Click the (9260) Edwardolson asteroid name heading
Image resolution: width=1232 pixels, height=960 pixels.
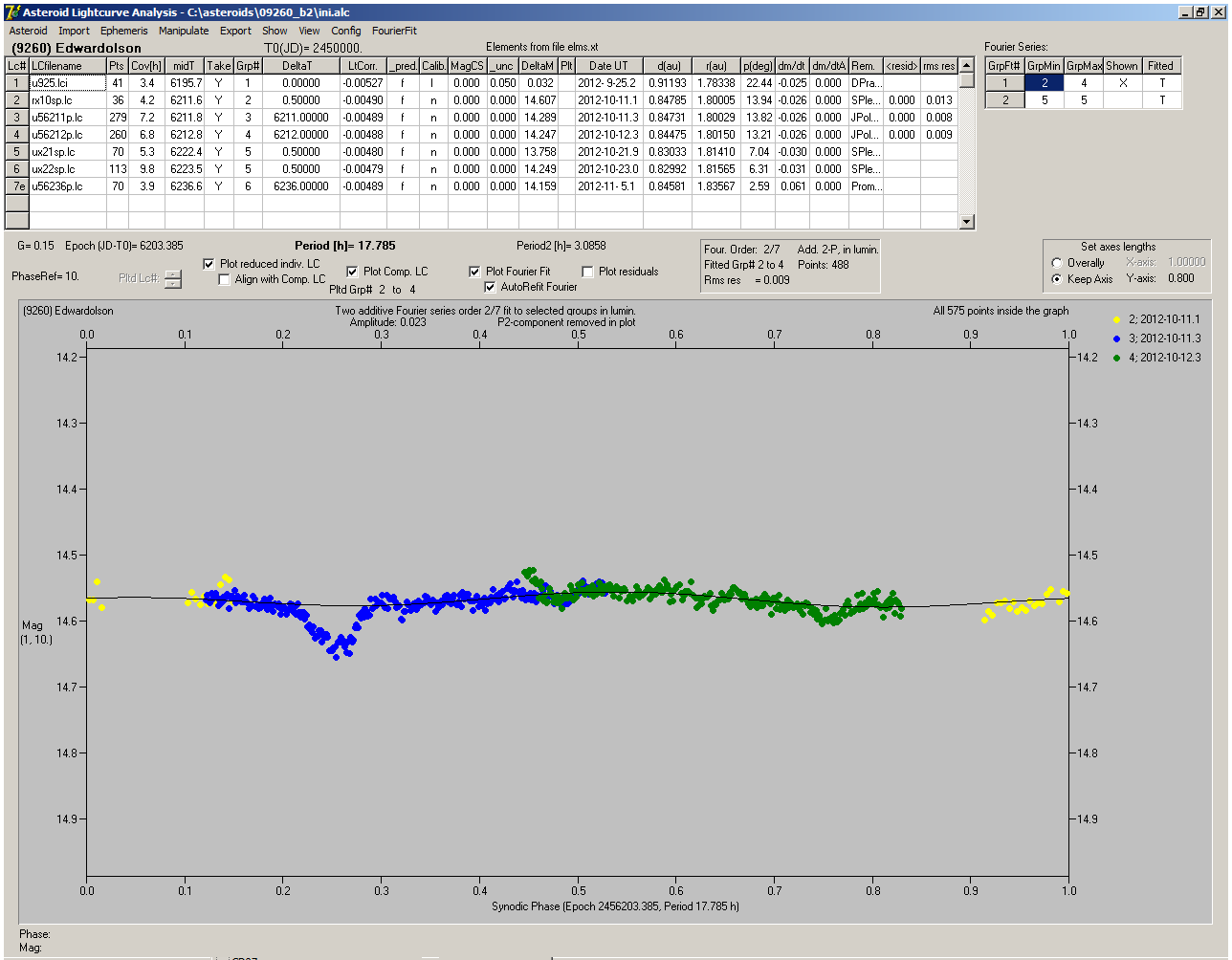(x=76, y=48)
